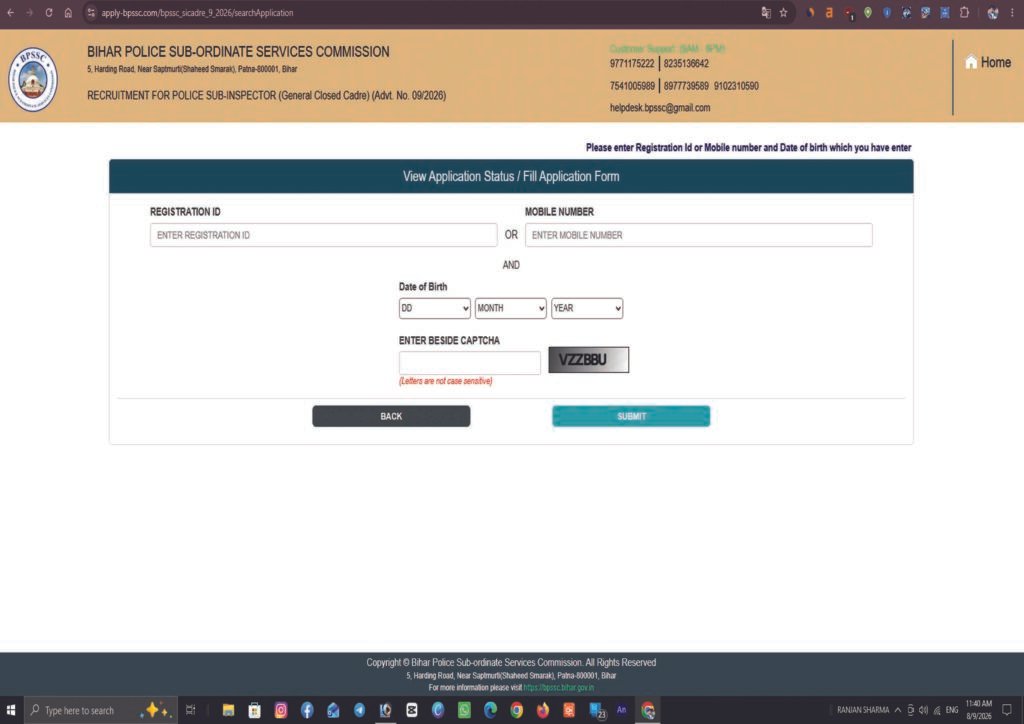
Task: Click the VZZBBU captcha image
Action: click(588, 360)
